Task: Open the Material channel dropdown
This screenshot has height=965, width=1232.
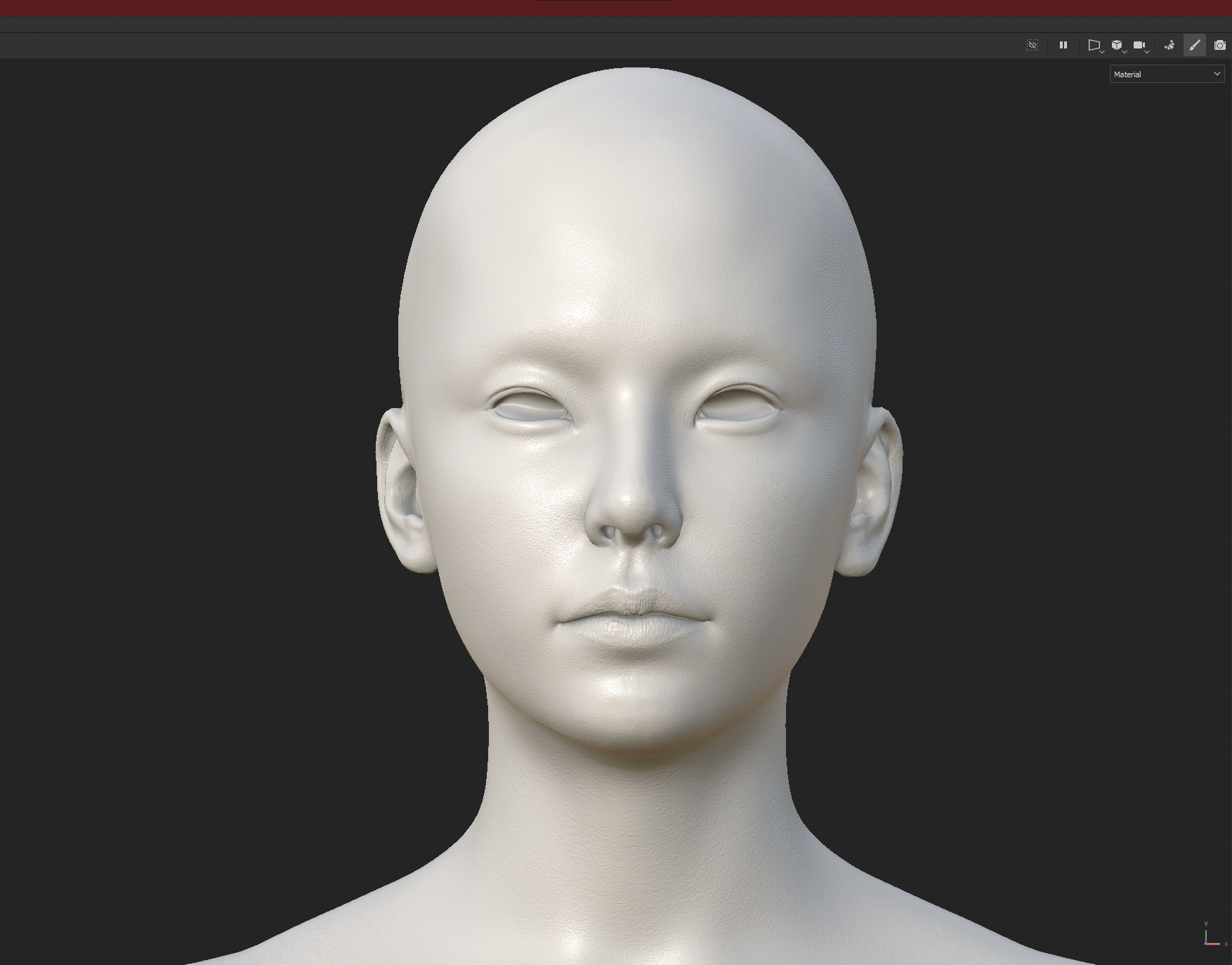Action: (x=1167, y=74)
